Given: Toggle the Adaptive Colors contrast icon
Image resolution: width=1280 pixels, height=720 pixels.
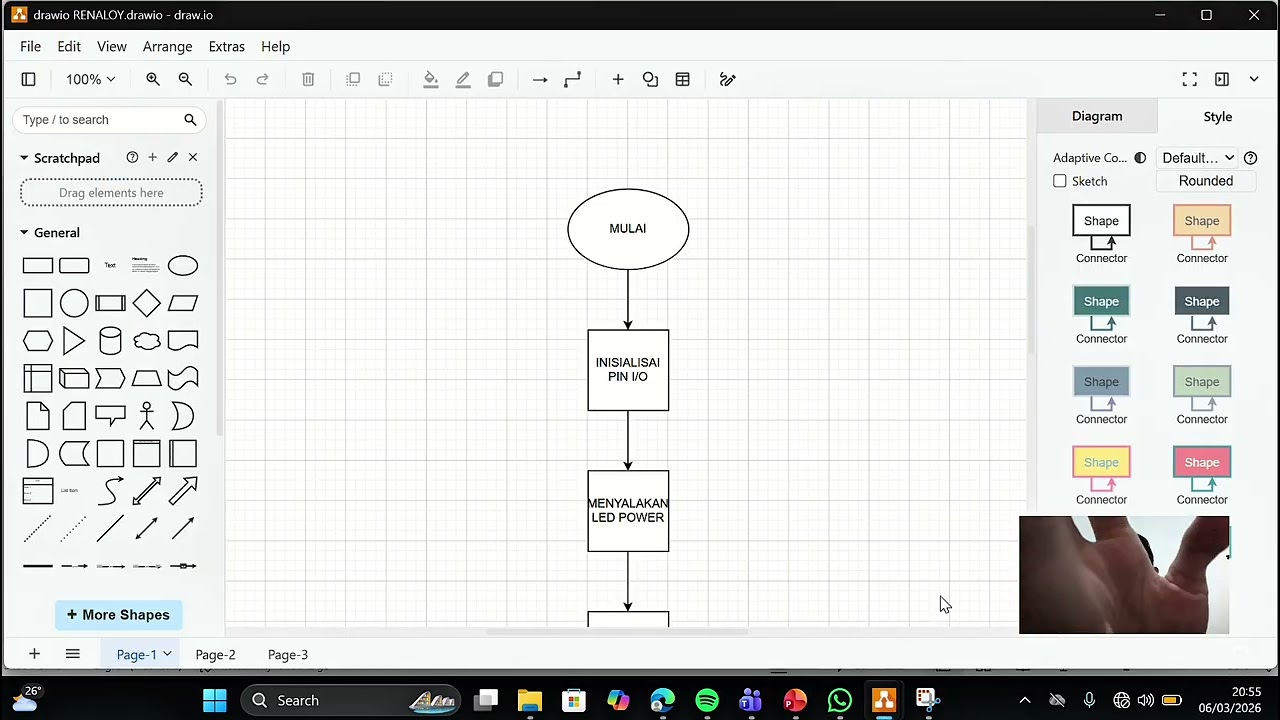Looking at the screenshot, I should tap(1140, 158).
